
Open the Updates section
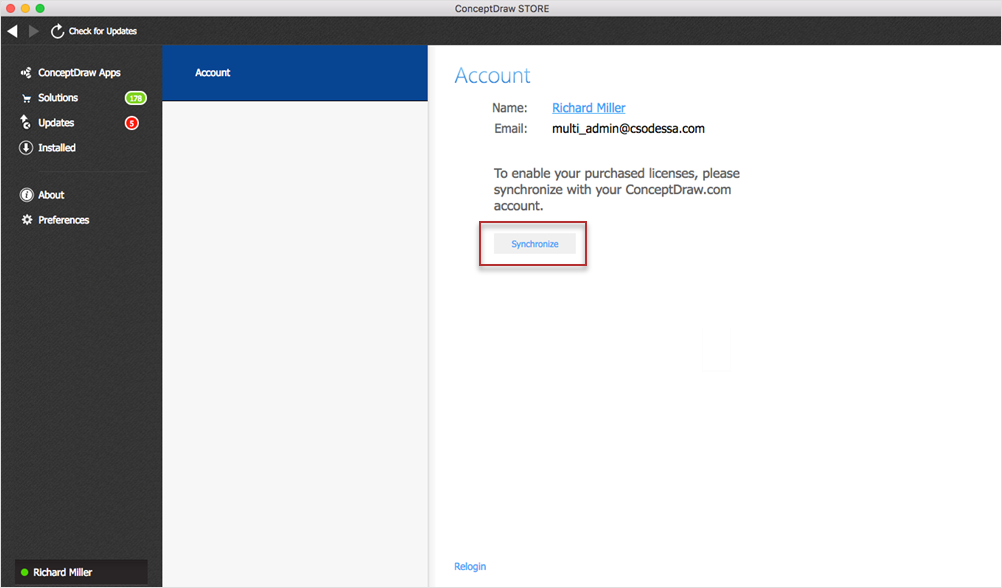pos(56,123)
